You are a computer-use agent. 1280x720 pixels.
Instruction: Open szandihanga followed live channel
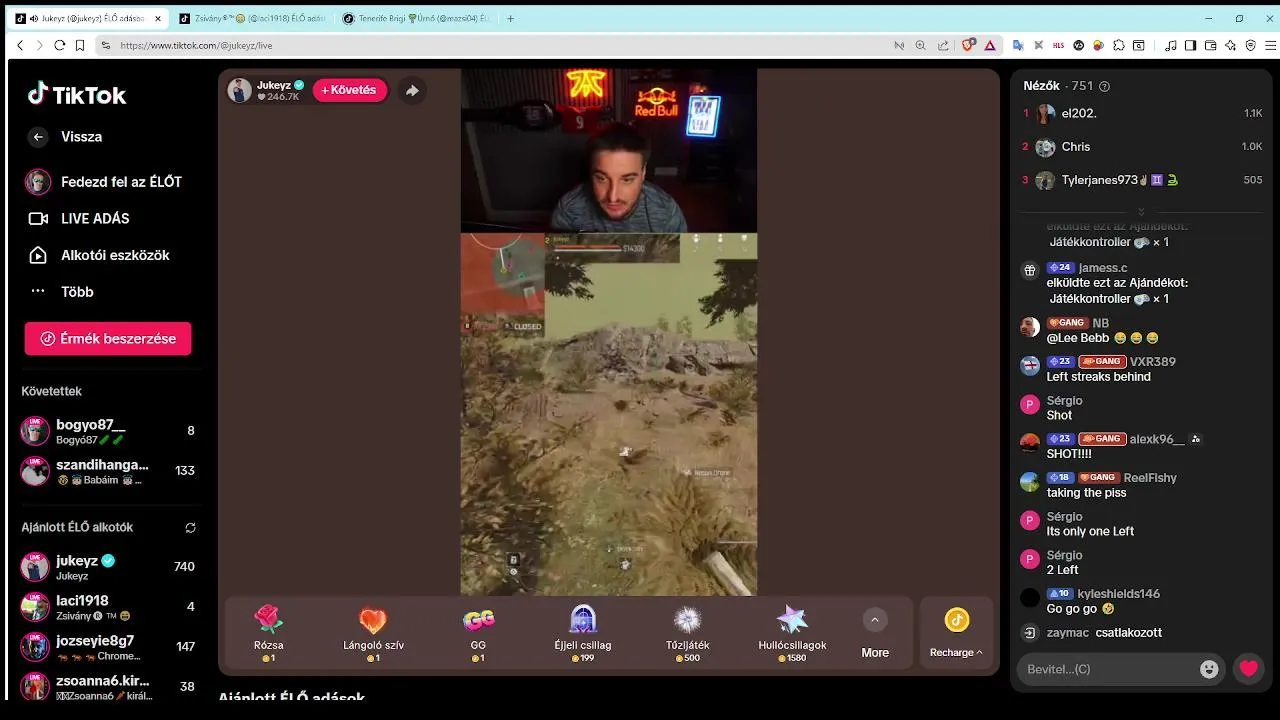click(108, 471)
